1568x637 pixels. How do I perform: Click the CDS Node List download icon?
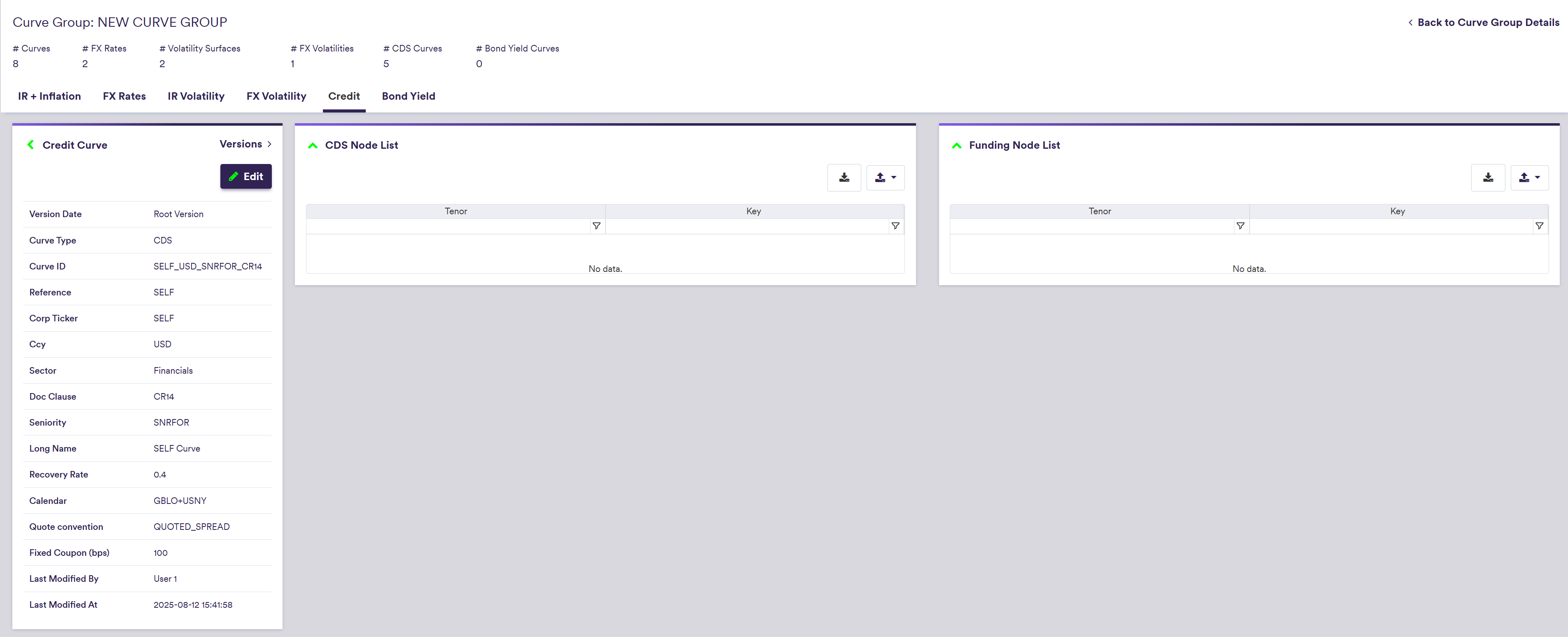tap(844, 178)
